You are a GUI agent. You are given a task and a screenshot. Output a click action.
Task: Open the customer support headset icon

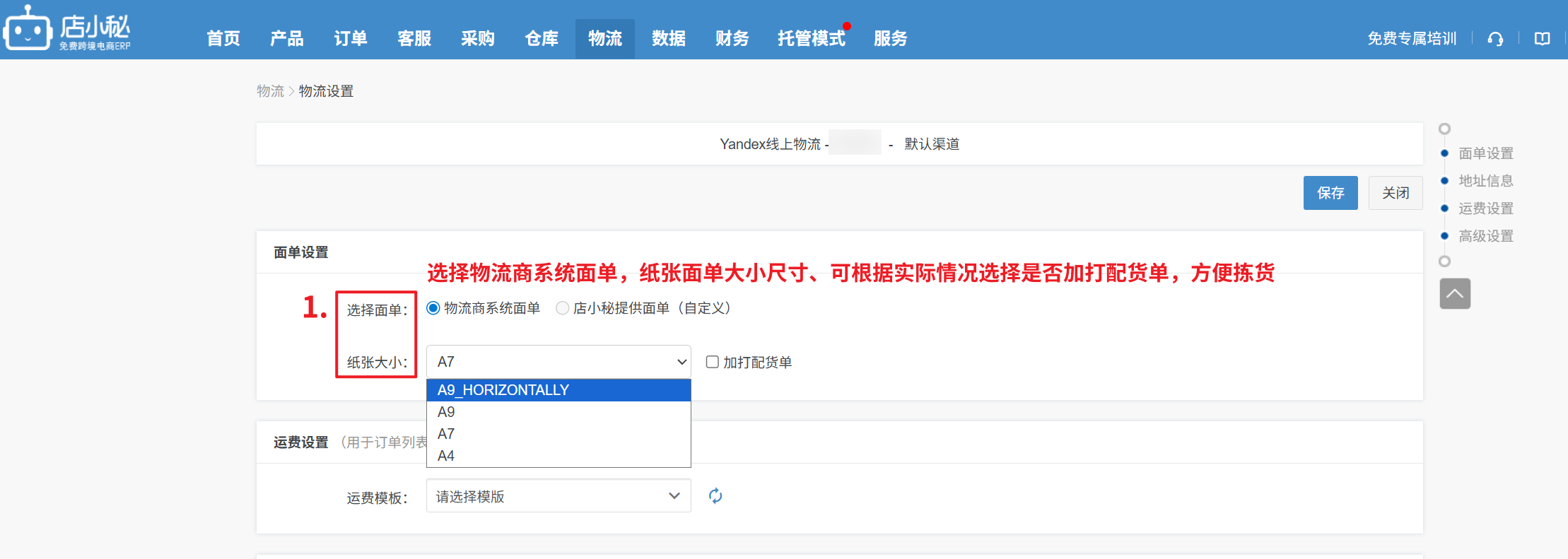[x=1495, y=39]
